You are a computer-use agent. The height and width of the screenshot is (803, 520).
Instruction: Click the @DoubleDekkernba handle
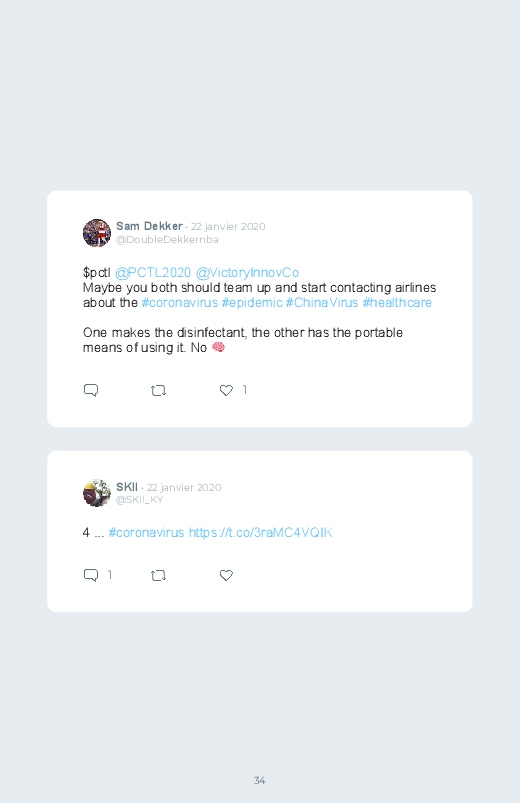[167, 240]
